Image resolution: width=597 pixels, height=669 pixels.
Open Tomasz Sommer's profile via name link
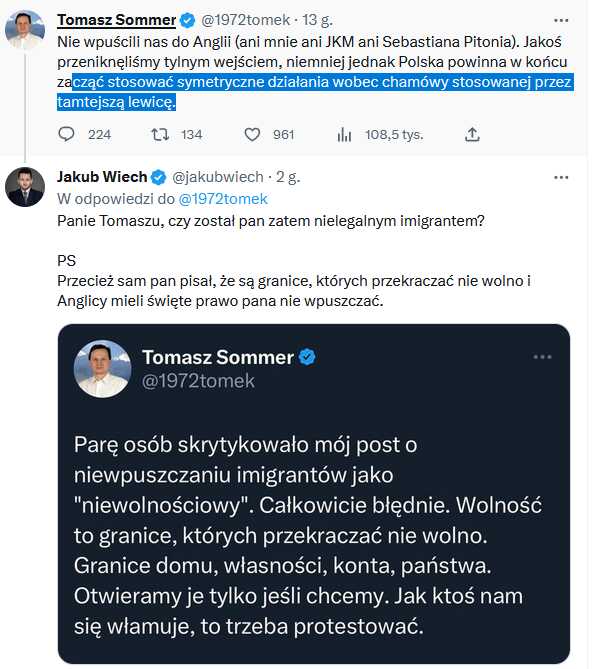[116, 20]
